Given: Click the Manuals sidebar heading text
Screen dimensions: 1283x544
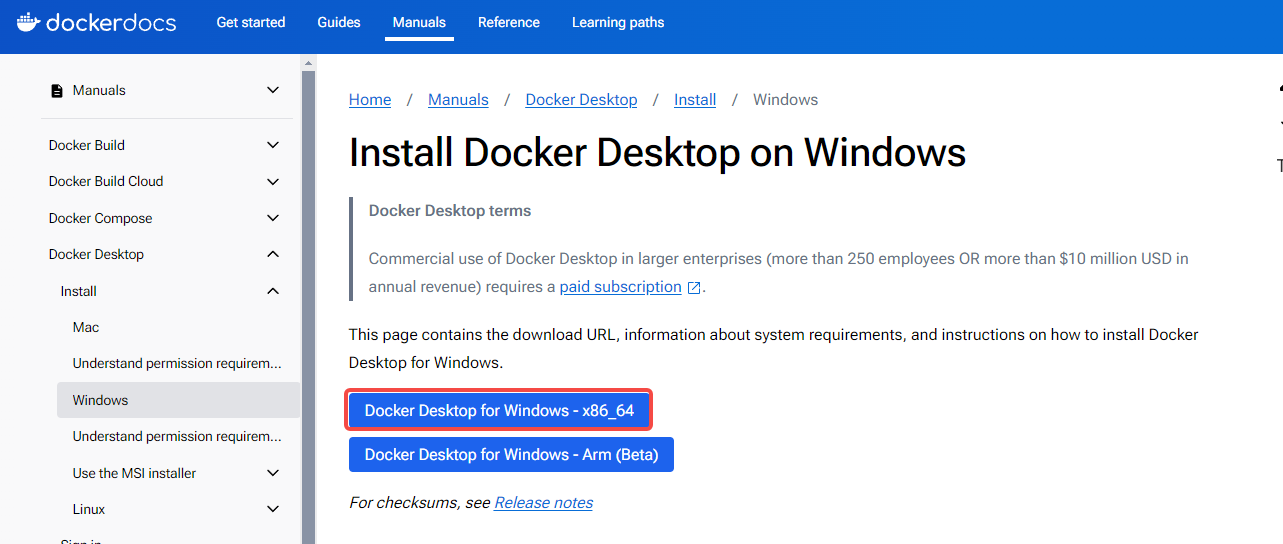Looking at the screenshot, I should [x=99, y=90].
